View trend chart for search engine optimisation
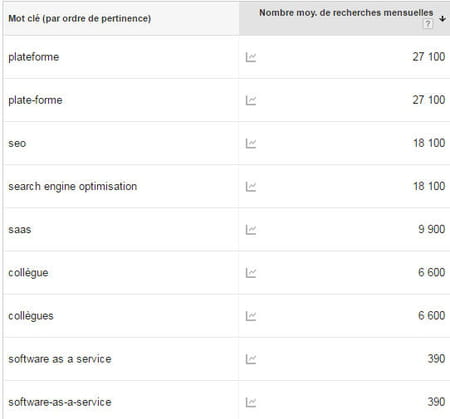The height and width of the screenshot is (419, 450). pyautogui.click(x=251, y=187)
